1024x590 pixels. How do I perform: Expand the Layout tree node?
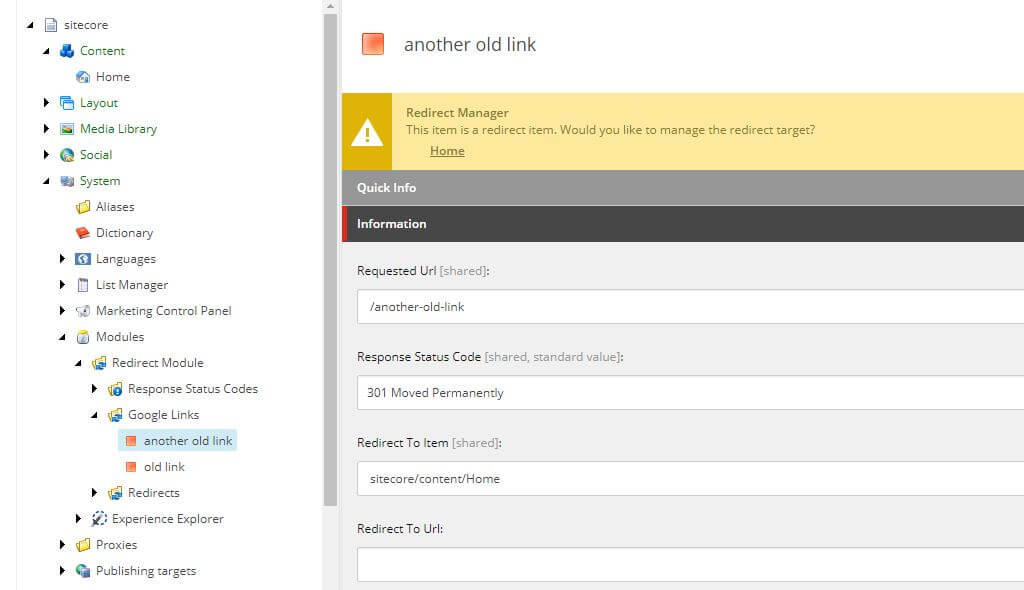click(x=46, y=103)
